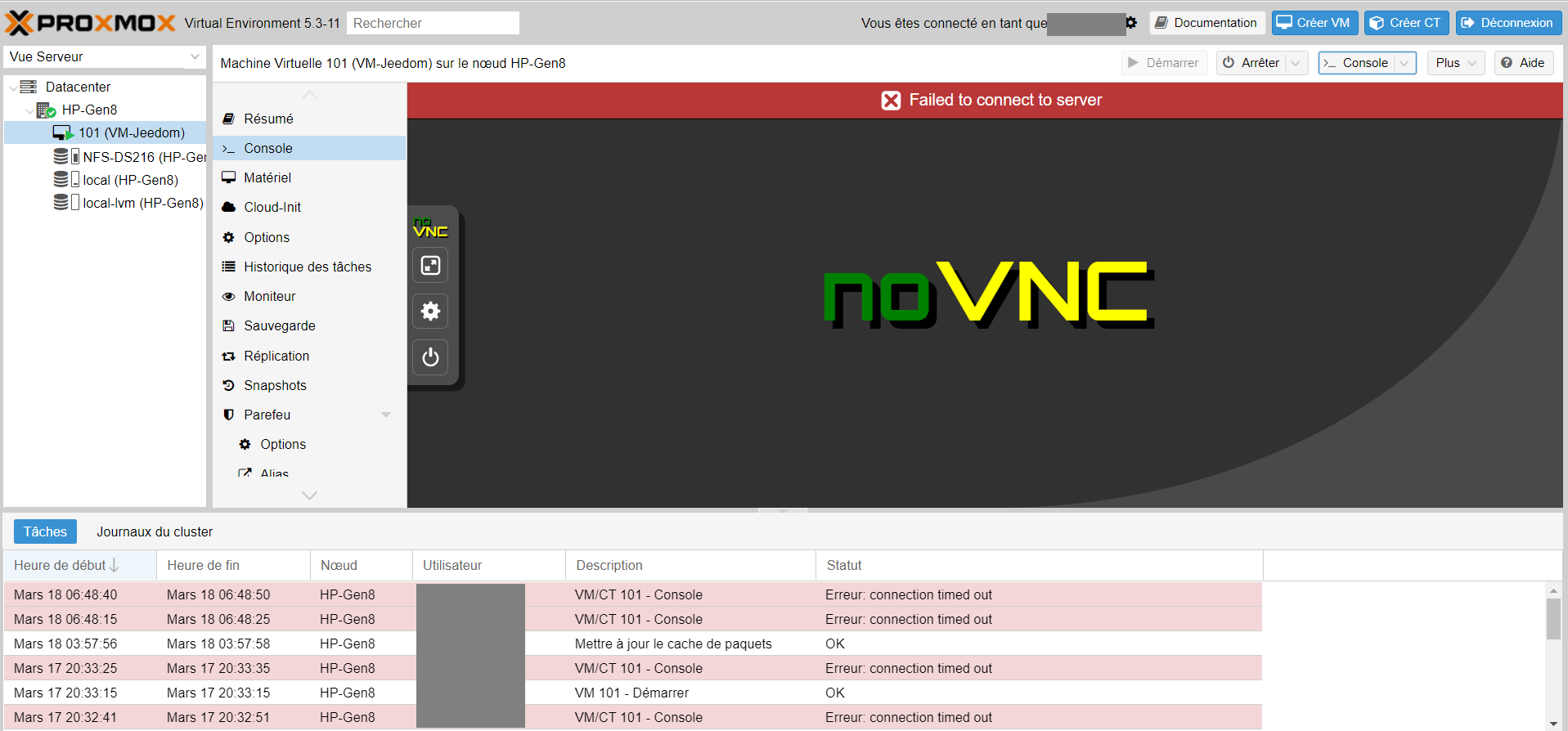The height and width of the screenshot is (731, 1568).
Task: Collapse the HP-Gen8 tree node
Action: (29, 110)
